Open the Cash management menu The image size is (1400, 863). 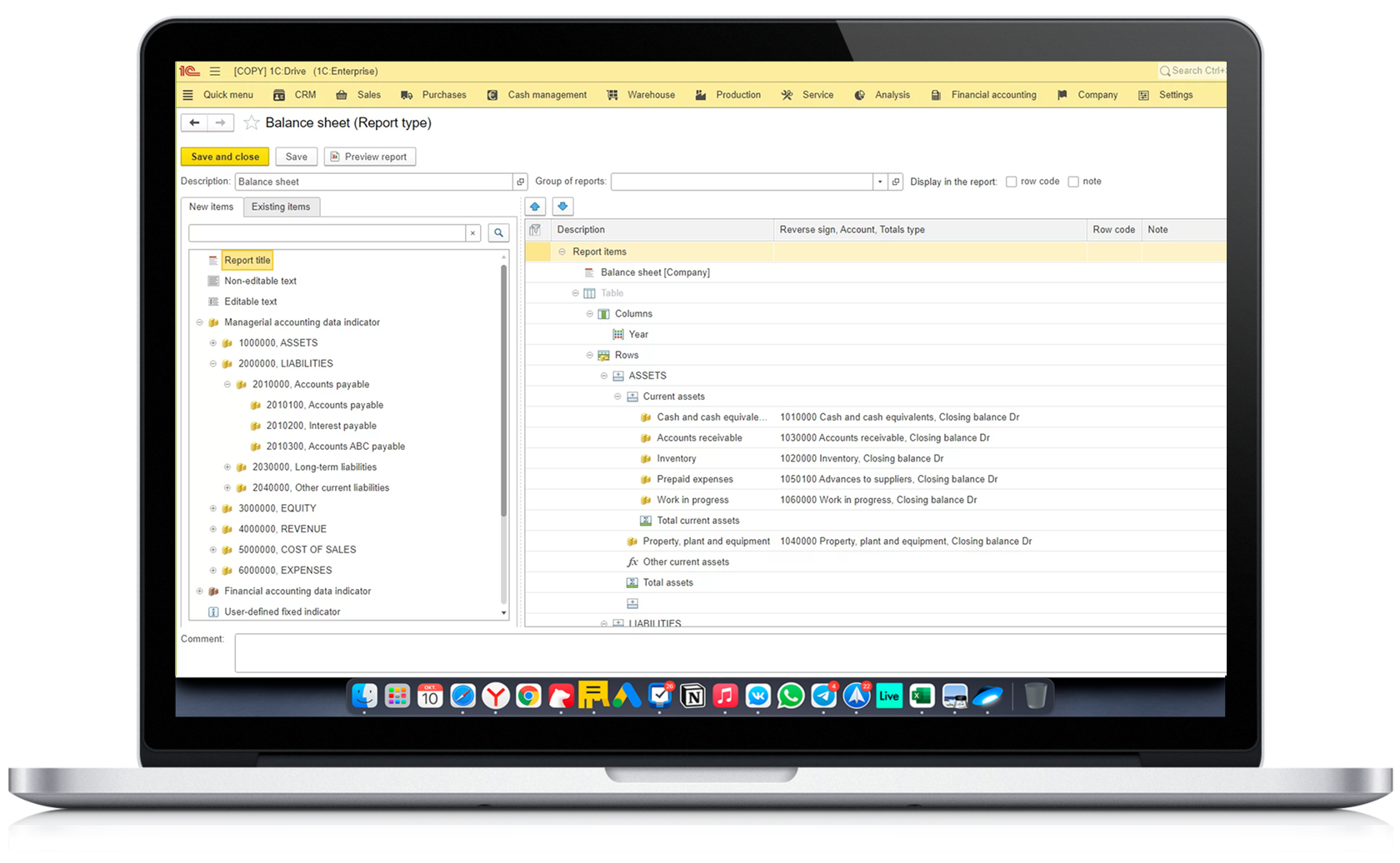click(x=537, y=95)
